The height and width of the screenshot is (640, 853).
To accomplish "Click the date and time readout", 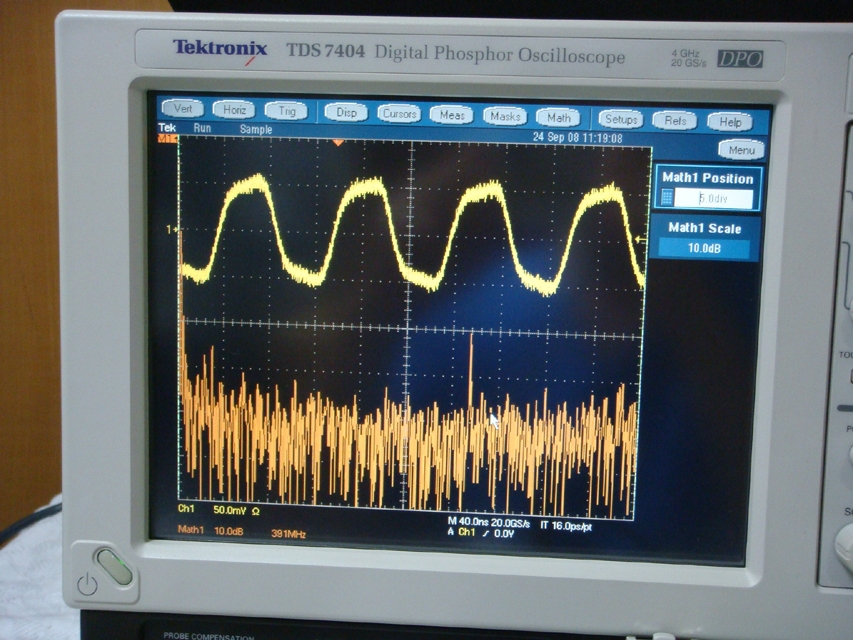I will point(578,137).
